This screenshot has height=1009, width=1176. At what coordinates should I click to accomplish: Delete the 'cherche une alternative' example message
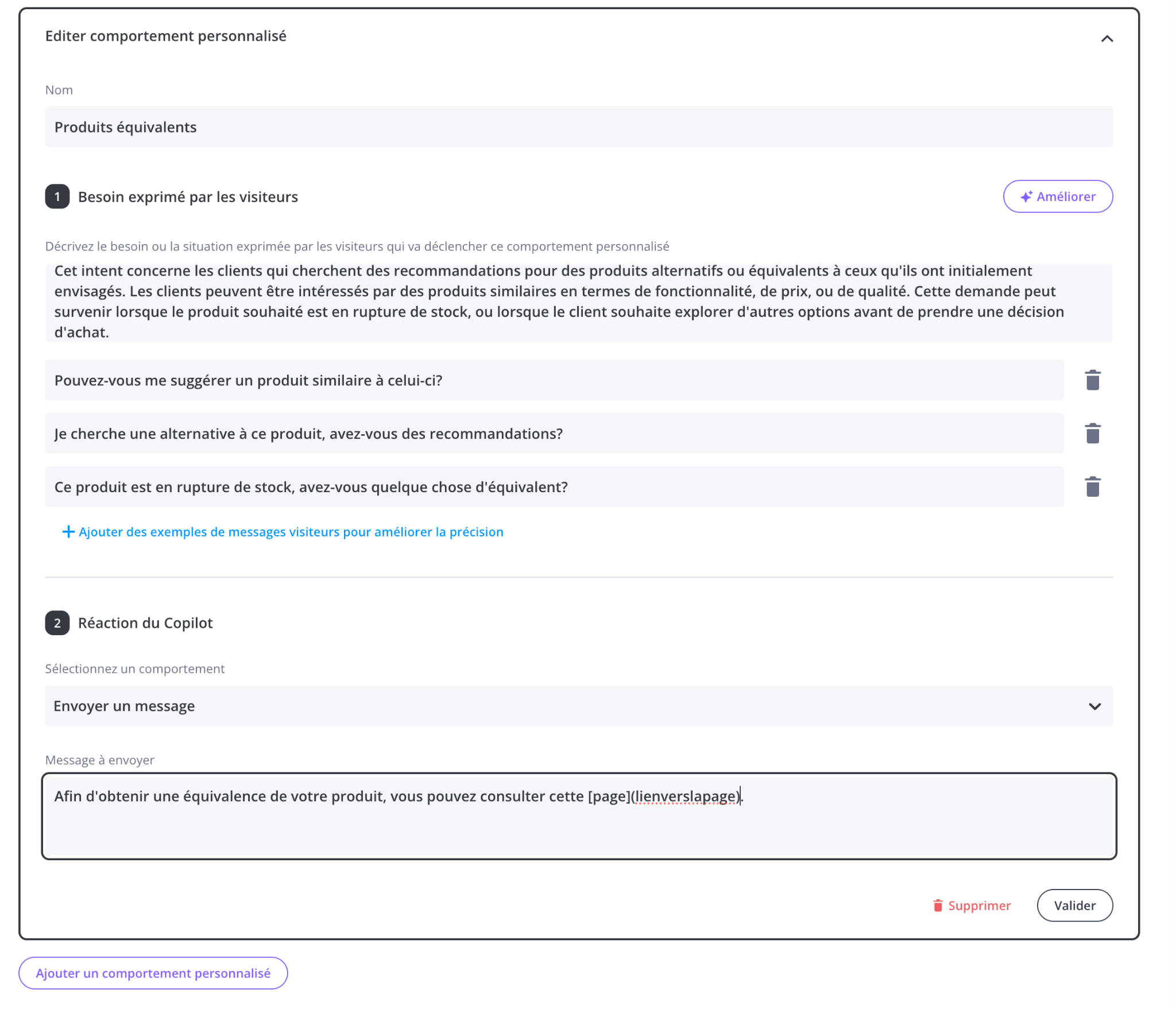(x=1092, y=434)
